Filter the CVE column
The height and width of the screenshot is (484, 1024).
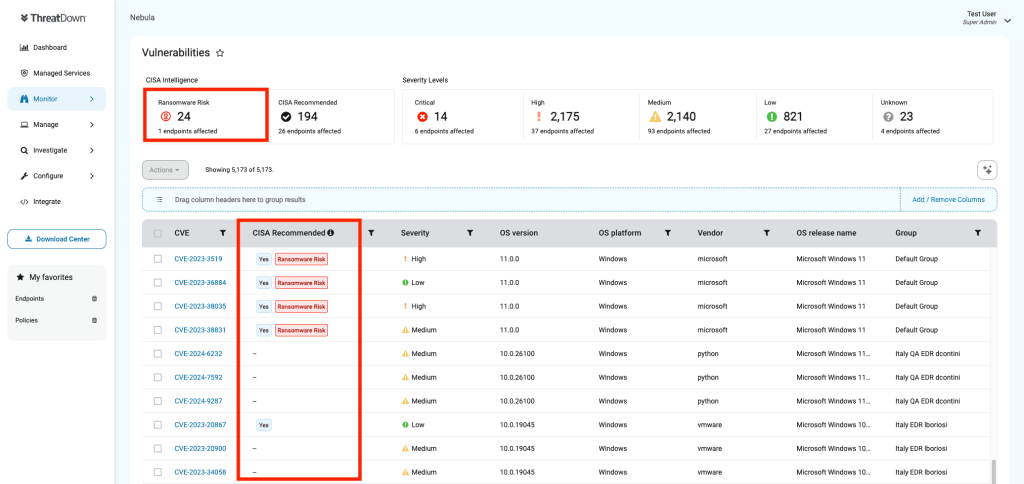223,233
